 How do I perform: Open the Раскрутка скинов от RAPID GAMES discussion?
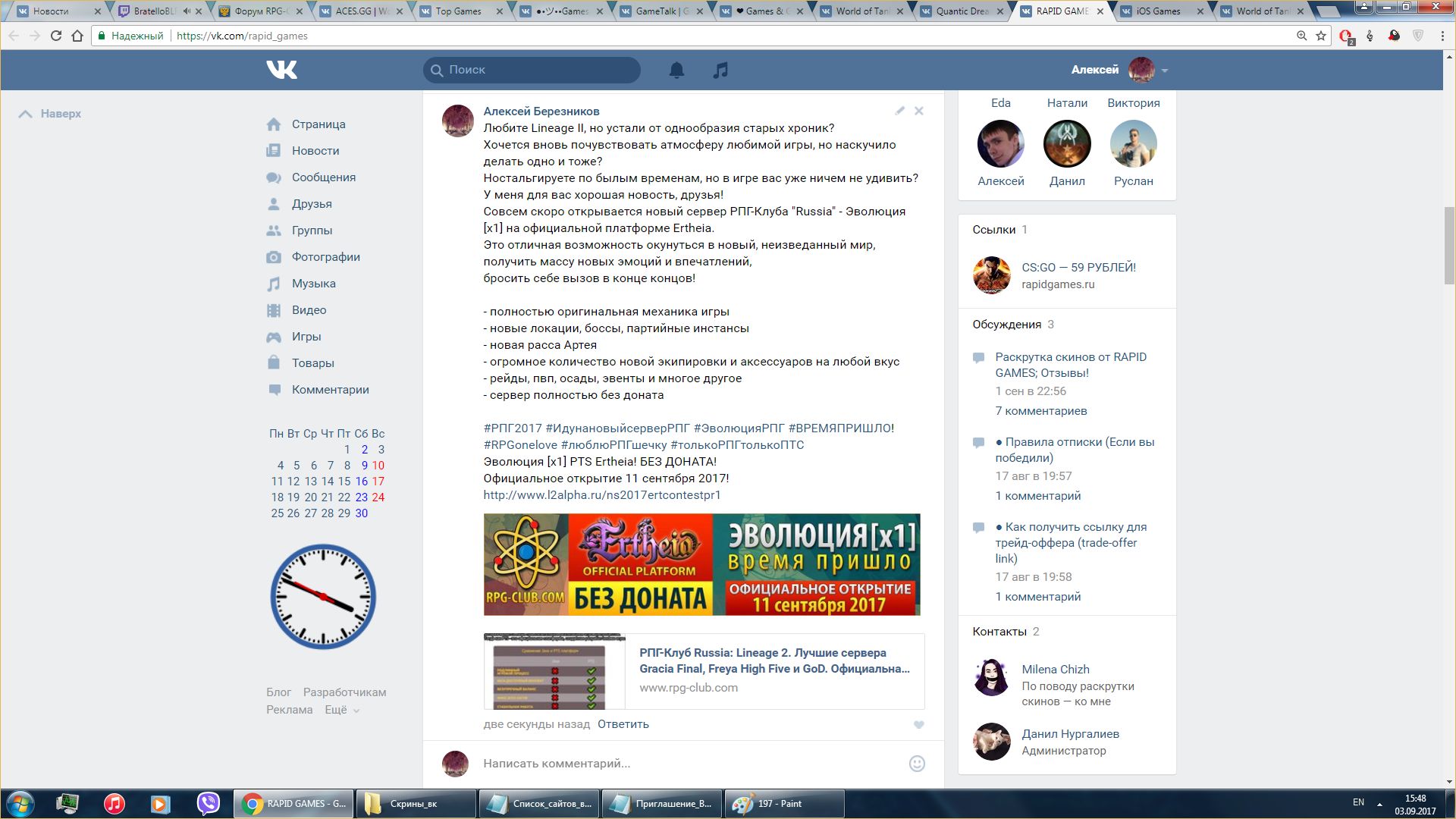click(1071, 365)
